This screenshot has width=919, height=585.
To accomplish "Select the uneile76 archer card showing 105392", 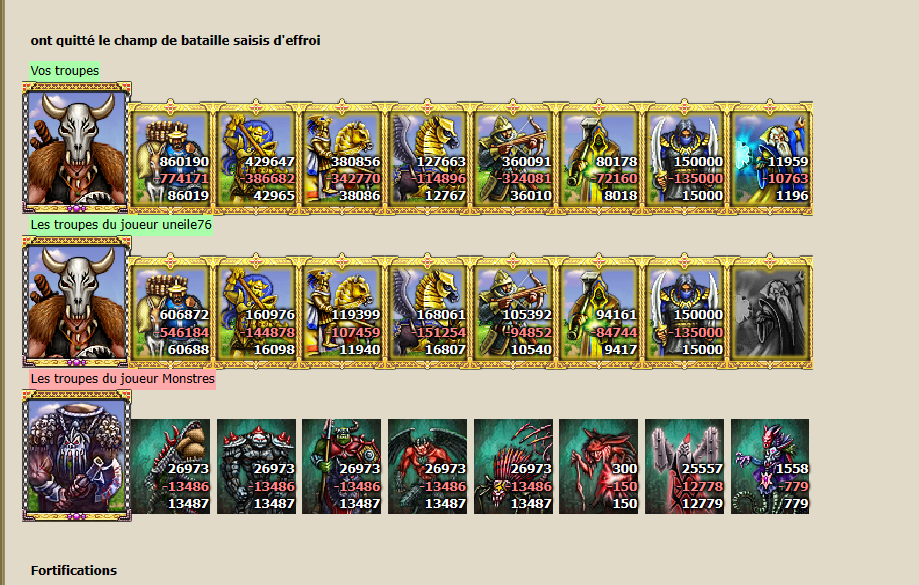I will point(513,312).
